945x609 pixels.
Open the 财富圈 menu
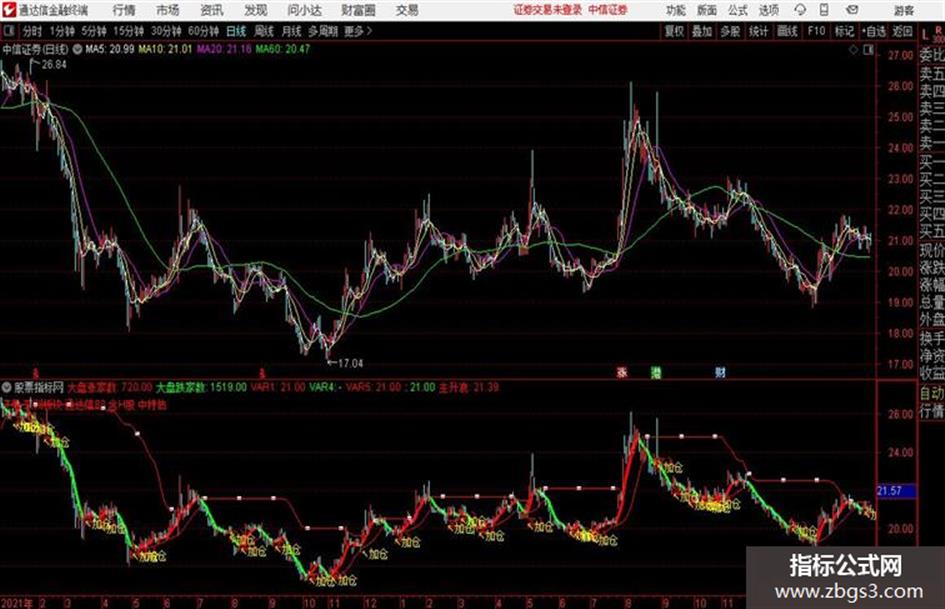359,10
